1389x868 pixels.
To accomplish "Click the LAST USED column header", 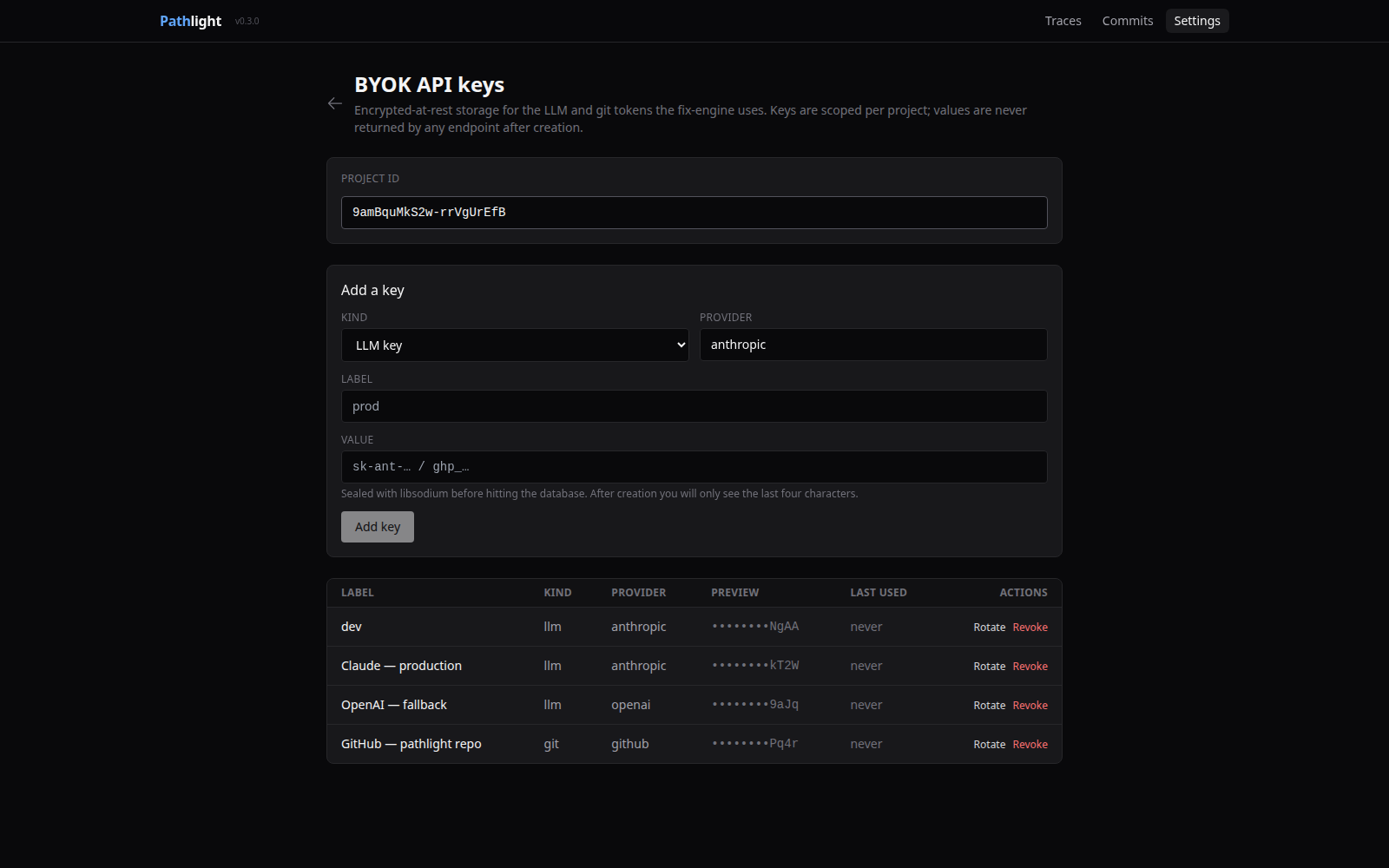I will click(879, 593).
